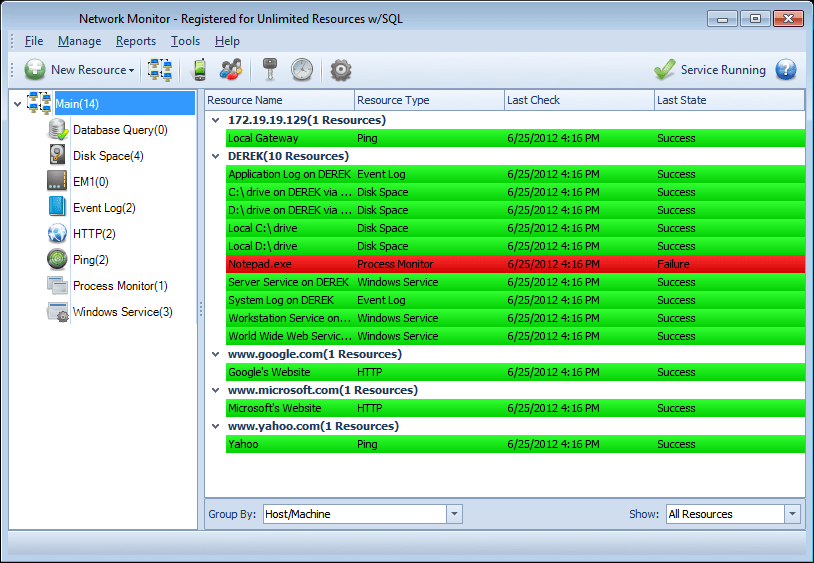Open the users/contacts toolbar icon
Screen dimensions: 814x563
[x=230, y=70]
